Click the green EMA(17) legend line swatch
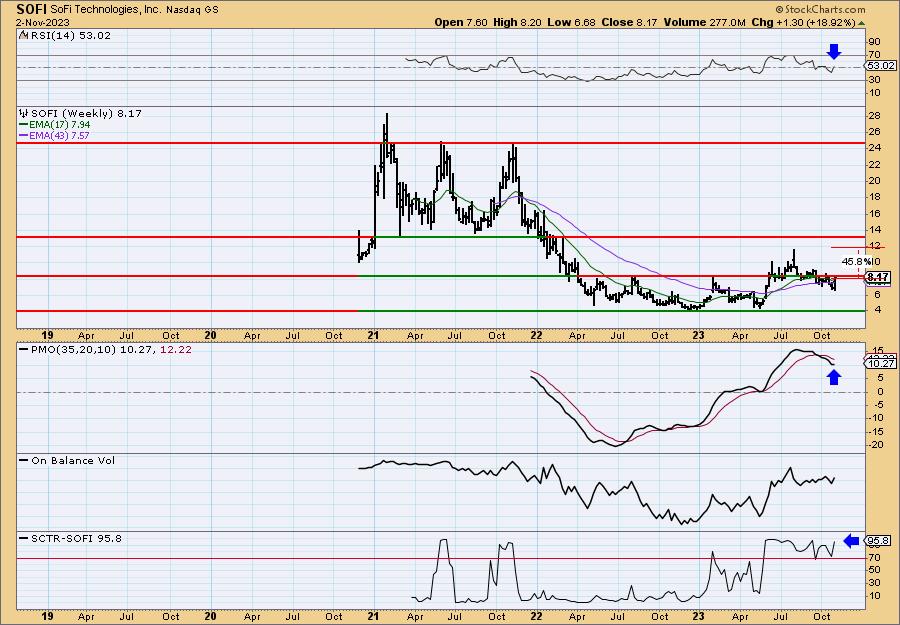900x625 pixels. tap(24, 125)
